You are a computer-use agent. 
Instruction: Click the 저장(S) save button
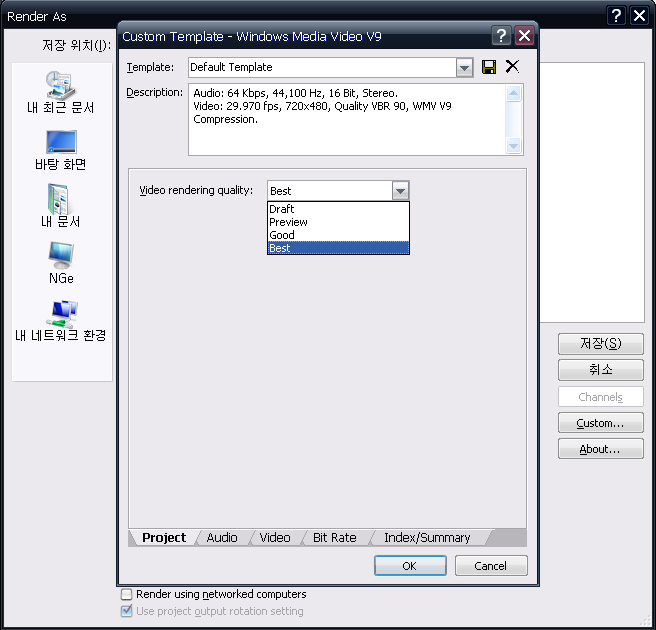point(600,344)
